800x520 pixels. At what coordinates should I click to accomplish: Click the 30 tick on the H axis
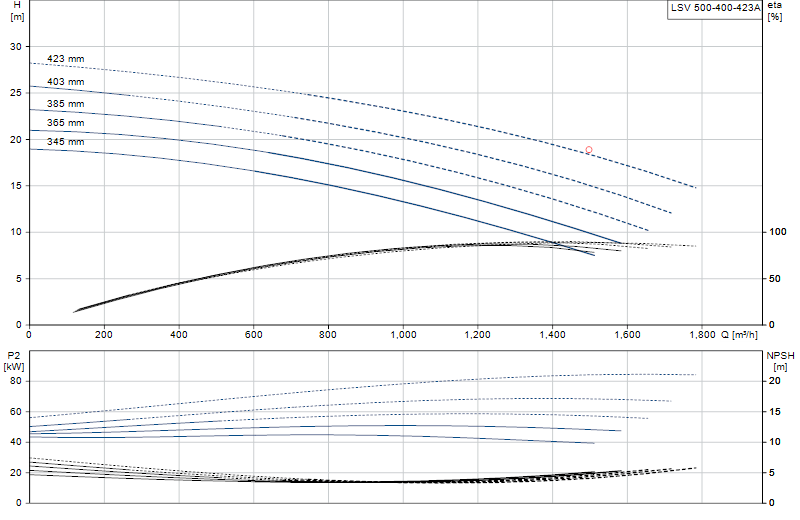click(x=16, y=46)
